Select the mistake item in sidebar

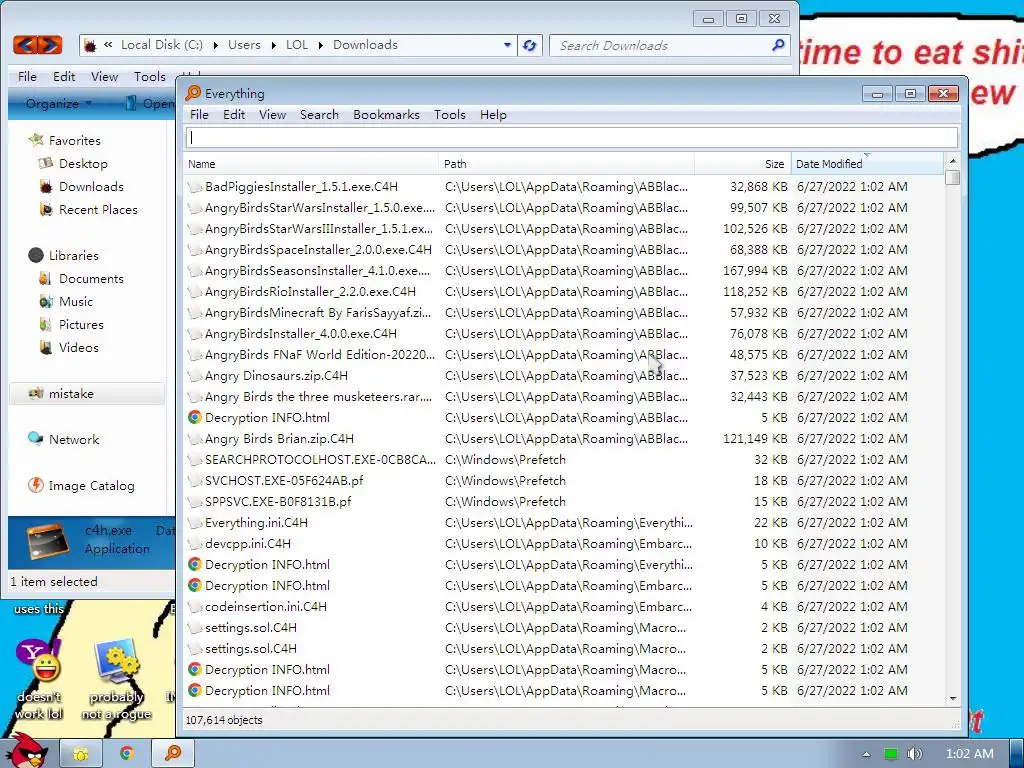[87, 393]
